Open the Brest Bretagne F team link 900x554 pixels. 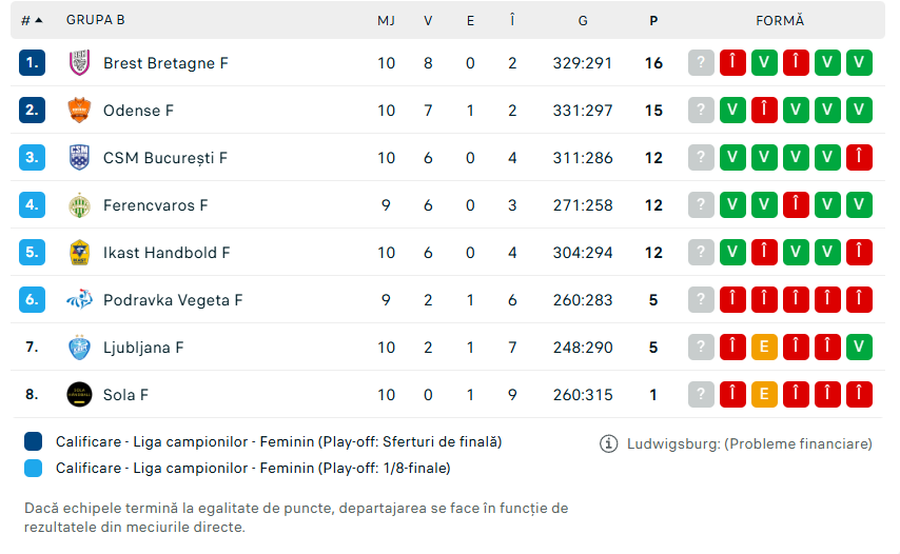pos(166,63)
